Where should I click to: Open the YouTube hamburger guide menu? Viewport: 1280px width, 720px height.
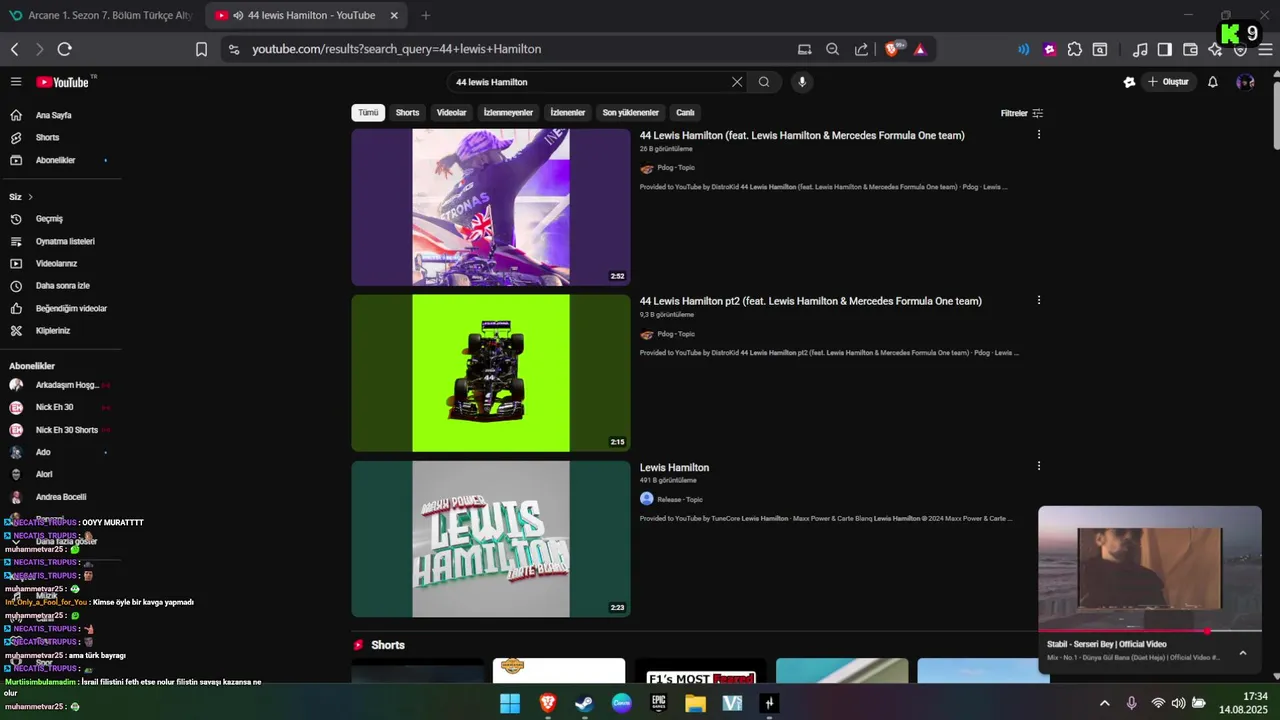click(16, 82)
